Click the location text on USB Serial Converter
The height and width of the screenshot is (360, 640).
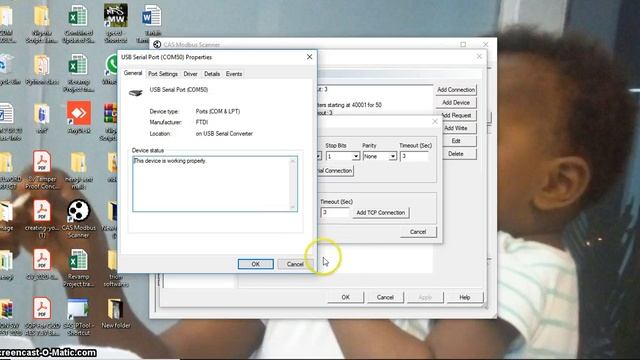(224, 134)
